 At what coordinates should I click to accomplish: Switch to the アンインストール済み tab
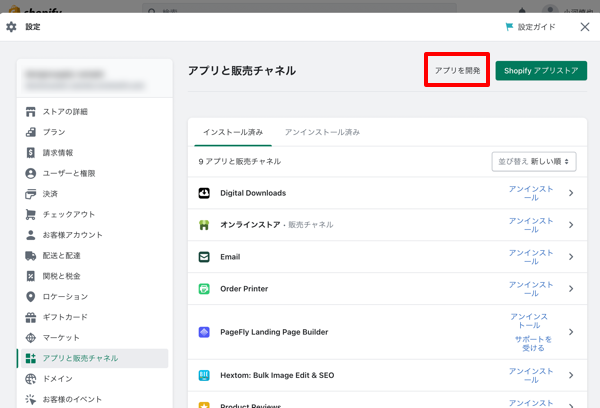(322, 132)
